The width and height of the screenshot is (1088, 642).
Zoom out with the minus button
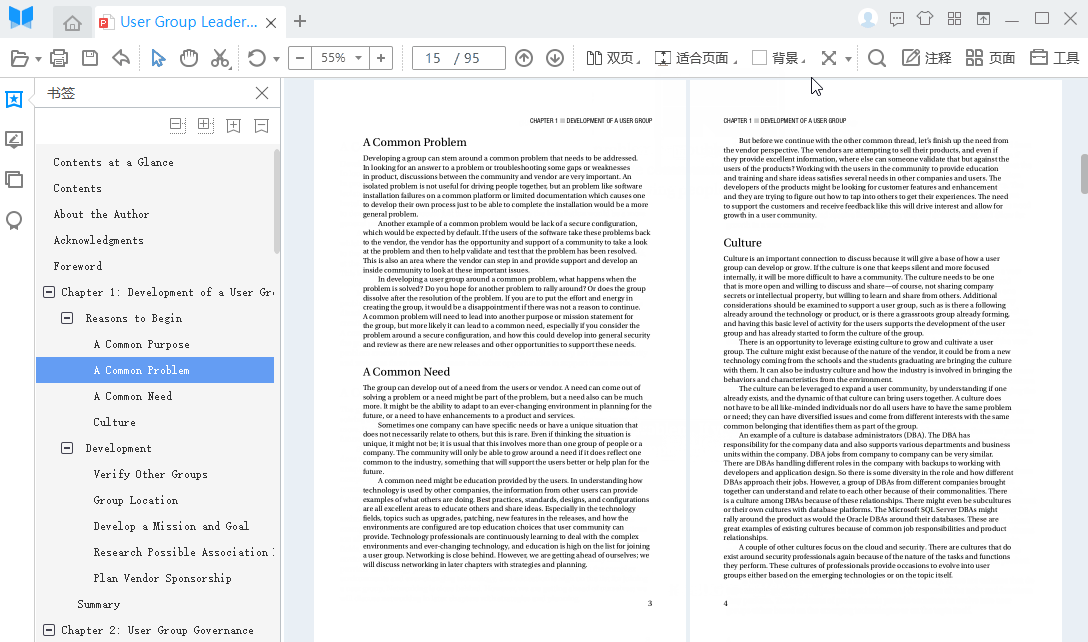(x=300, y=58)
